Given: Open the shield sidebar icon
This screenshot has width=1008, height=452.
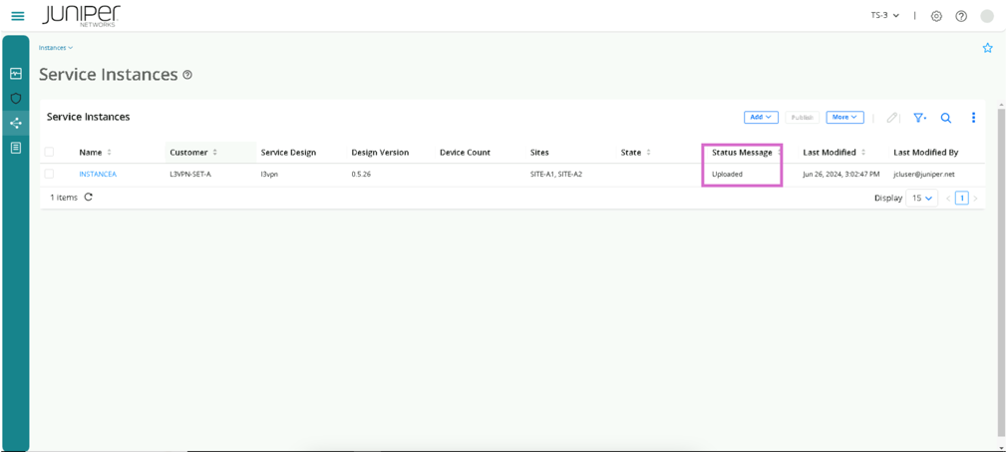Looking at the screenshot, I should pyautogui.click(x=16, y=98).
